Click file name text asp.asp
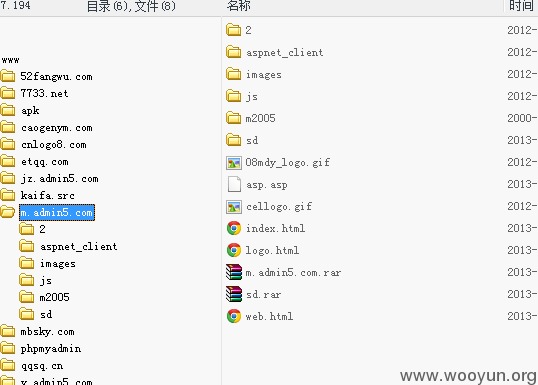This screenshot has width=538, height=385. [267, 184]
